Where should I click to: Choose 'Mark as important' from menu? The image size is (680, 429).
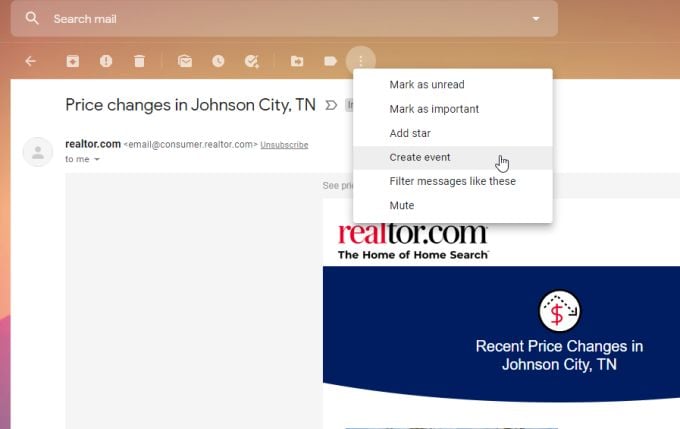[x=453, y=109]
